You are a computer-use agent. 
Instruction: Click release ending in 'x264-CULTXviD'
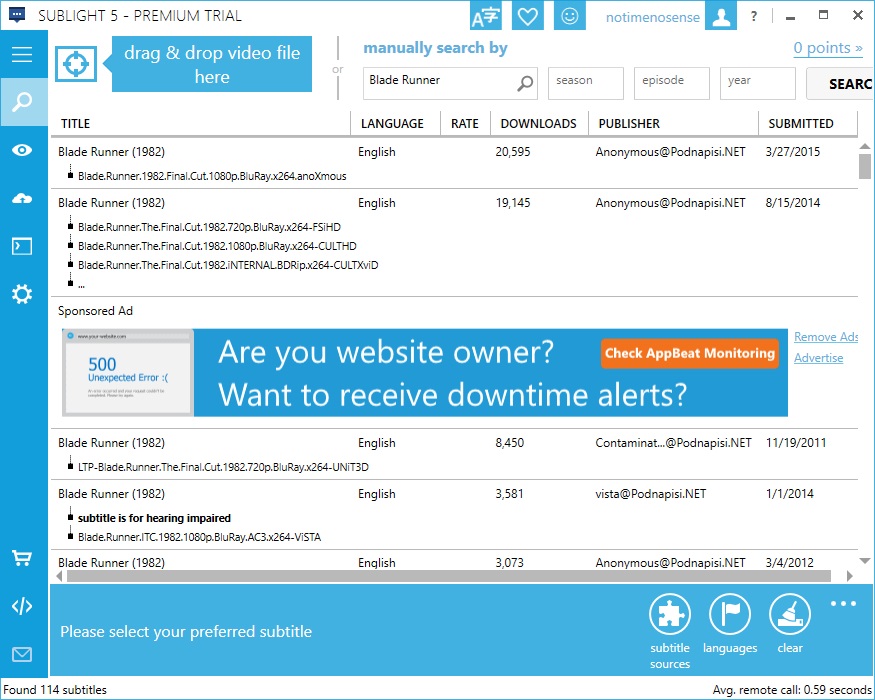pyautogui.click(x=228, y=265)
